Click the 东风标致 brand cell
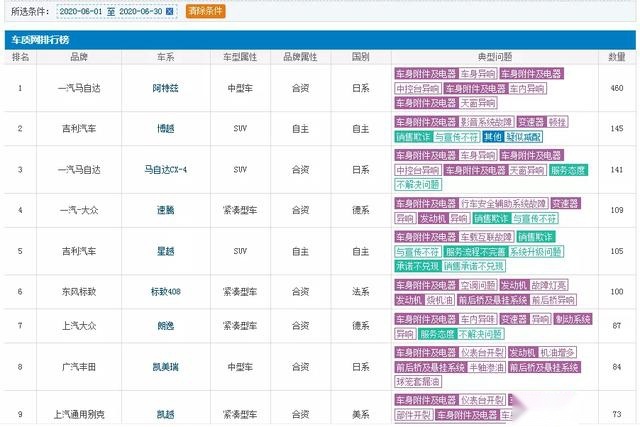Image resolution: width=640 pixels, height=427 pixels. pos(79,292)
